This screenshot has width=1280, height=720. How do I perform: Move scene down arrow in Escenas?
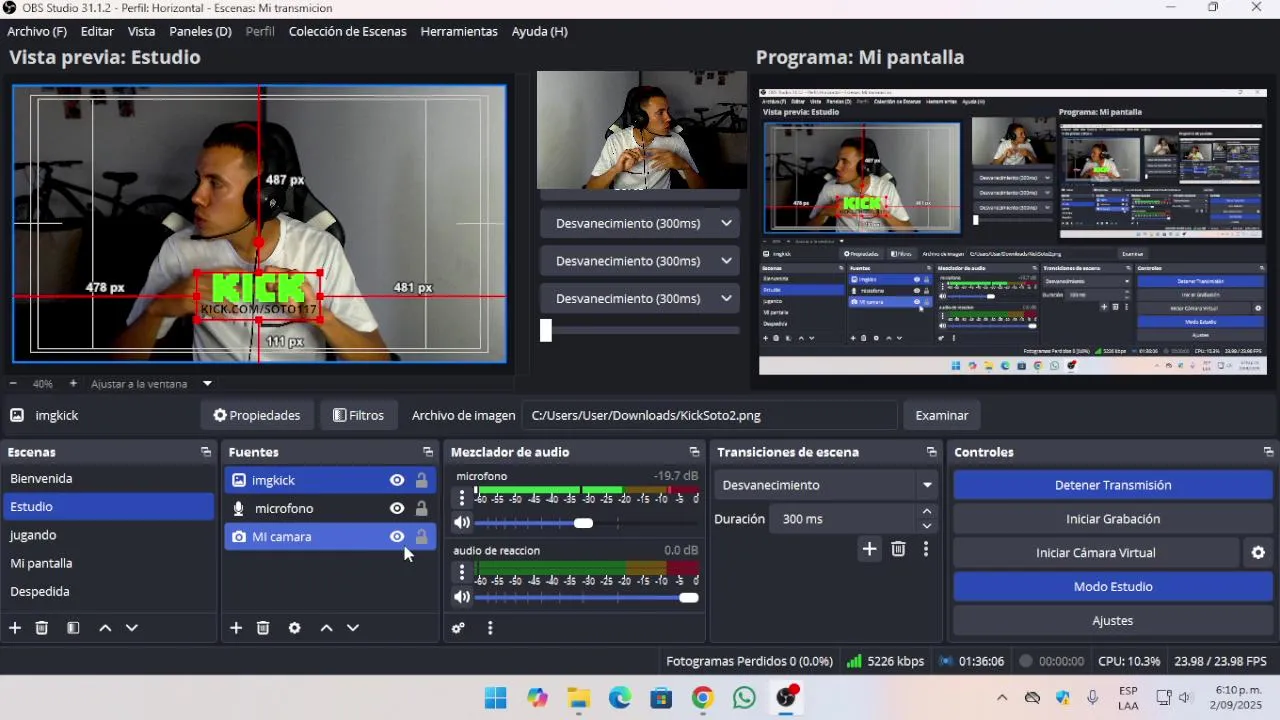click(x=131, y=628)
